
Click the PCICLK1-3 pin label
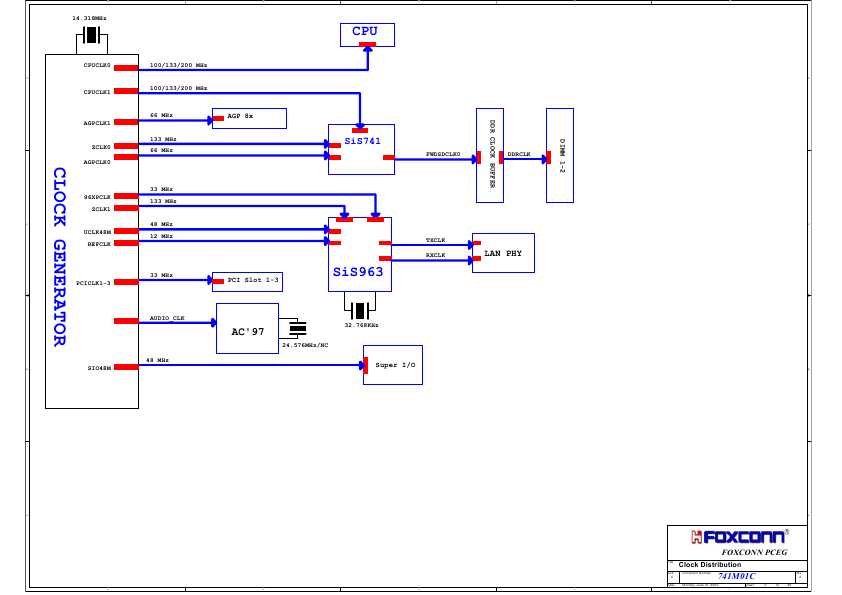(x=93, y=283)
